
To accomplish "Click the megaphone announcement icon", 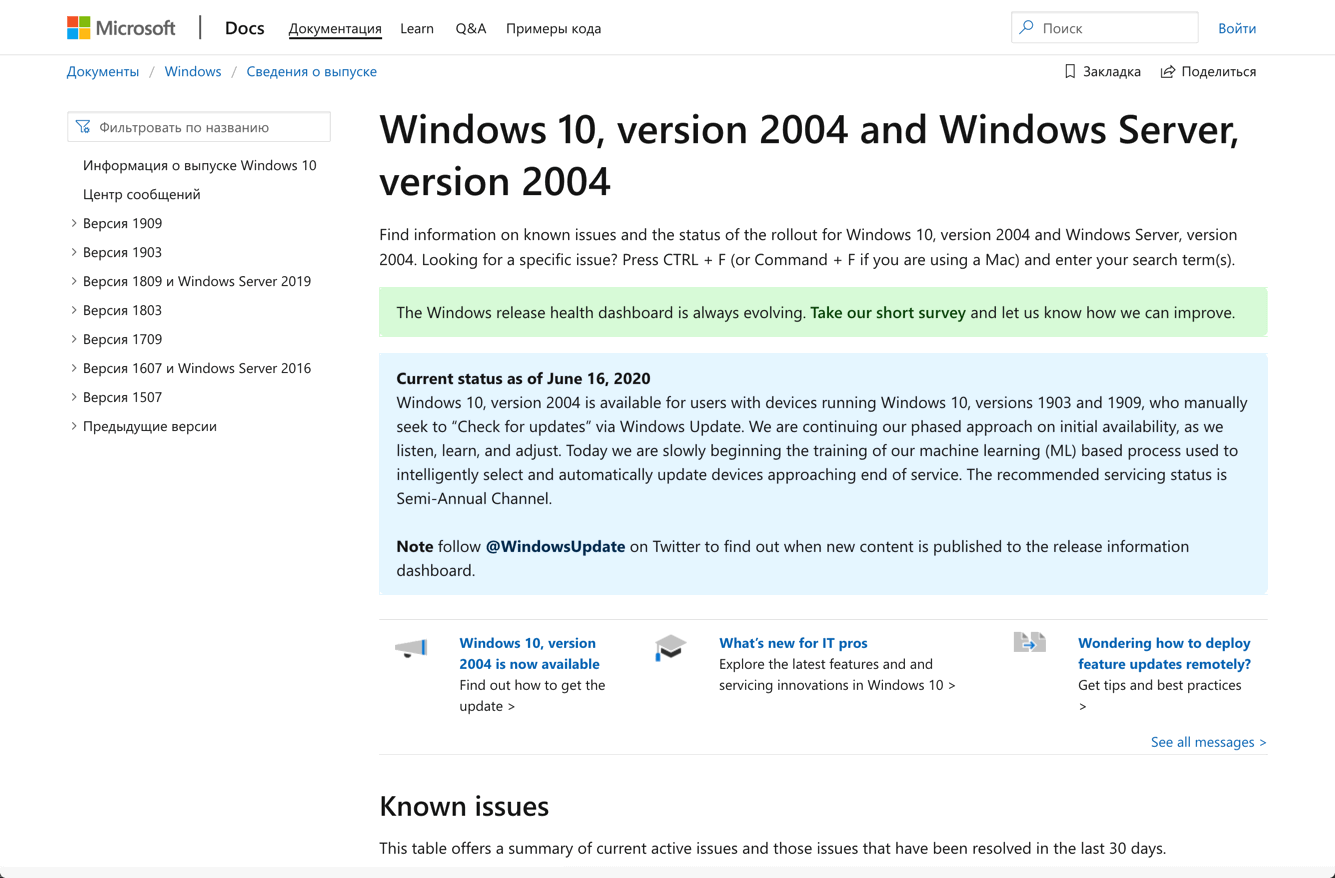I will coord(412,648).
